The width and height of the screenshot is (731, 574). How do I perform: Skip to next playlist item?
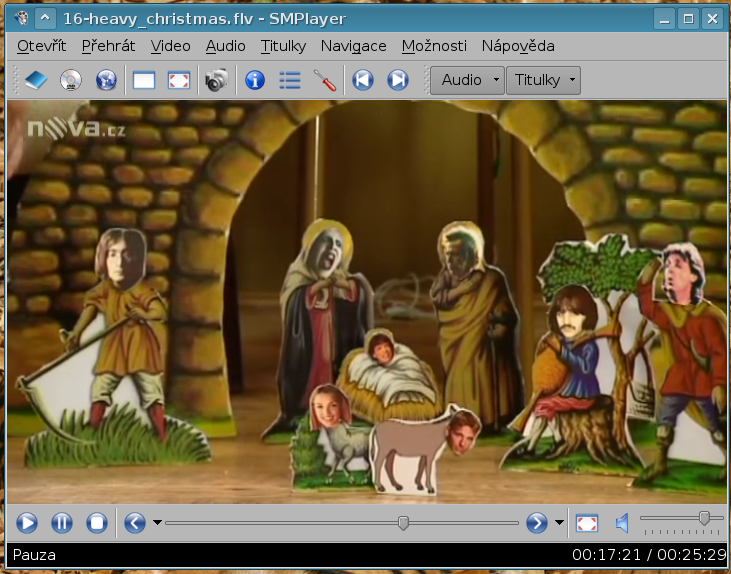click(398, 80)
